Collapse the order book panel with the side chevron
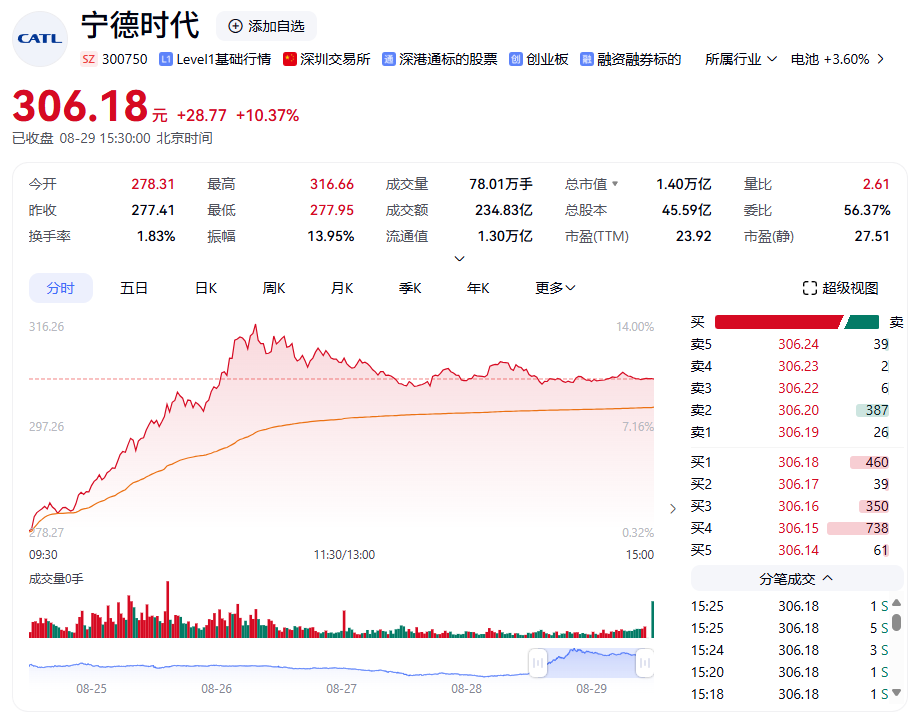The height and width of the screenshot is (717, 917). (x=673, y=508)
